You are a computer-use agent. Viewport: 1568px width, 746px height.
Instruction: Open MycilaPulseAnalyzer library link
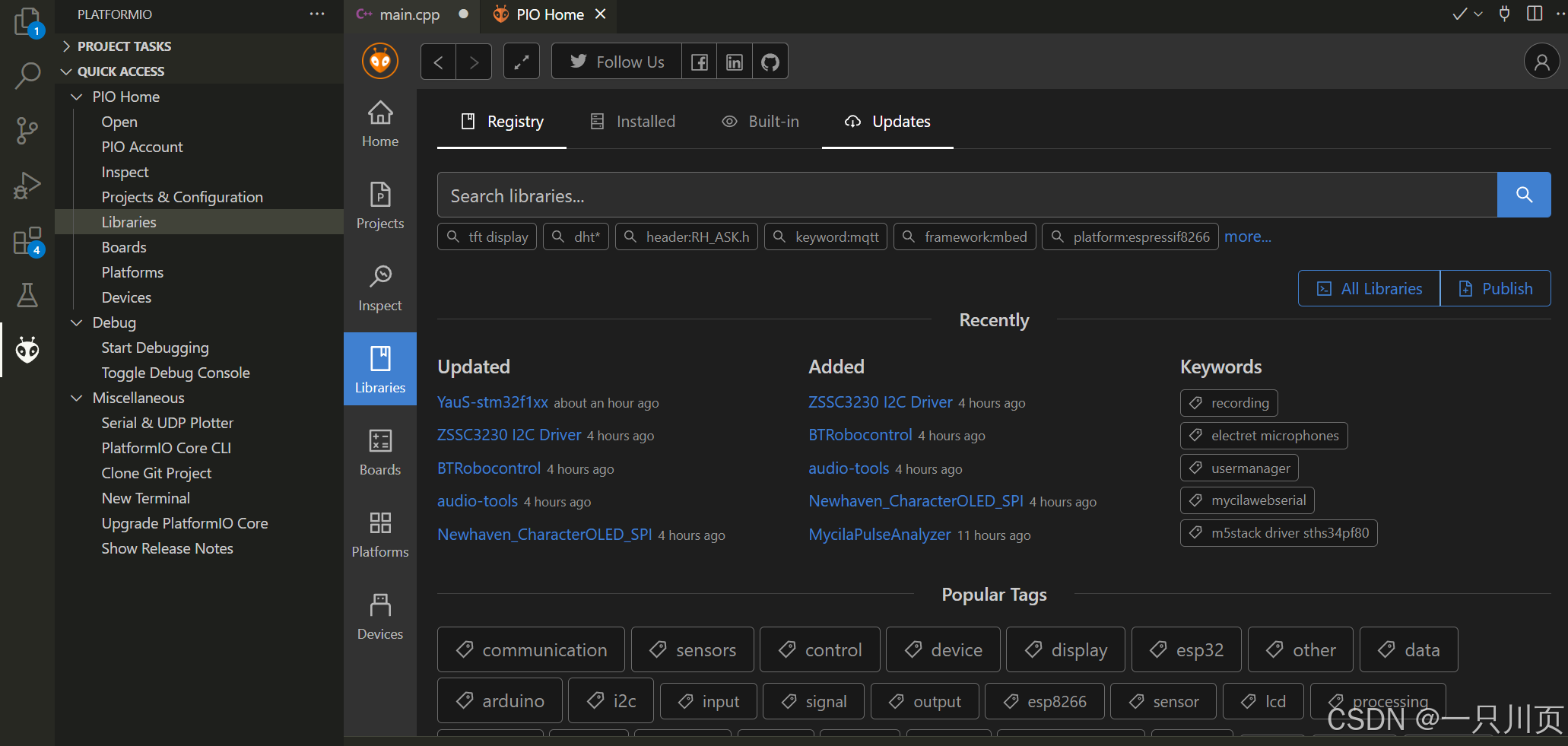(880, 535)
